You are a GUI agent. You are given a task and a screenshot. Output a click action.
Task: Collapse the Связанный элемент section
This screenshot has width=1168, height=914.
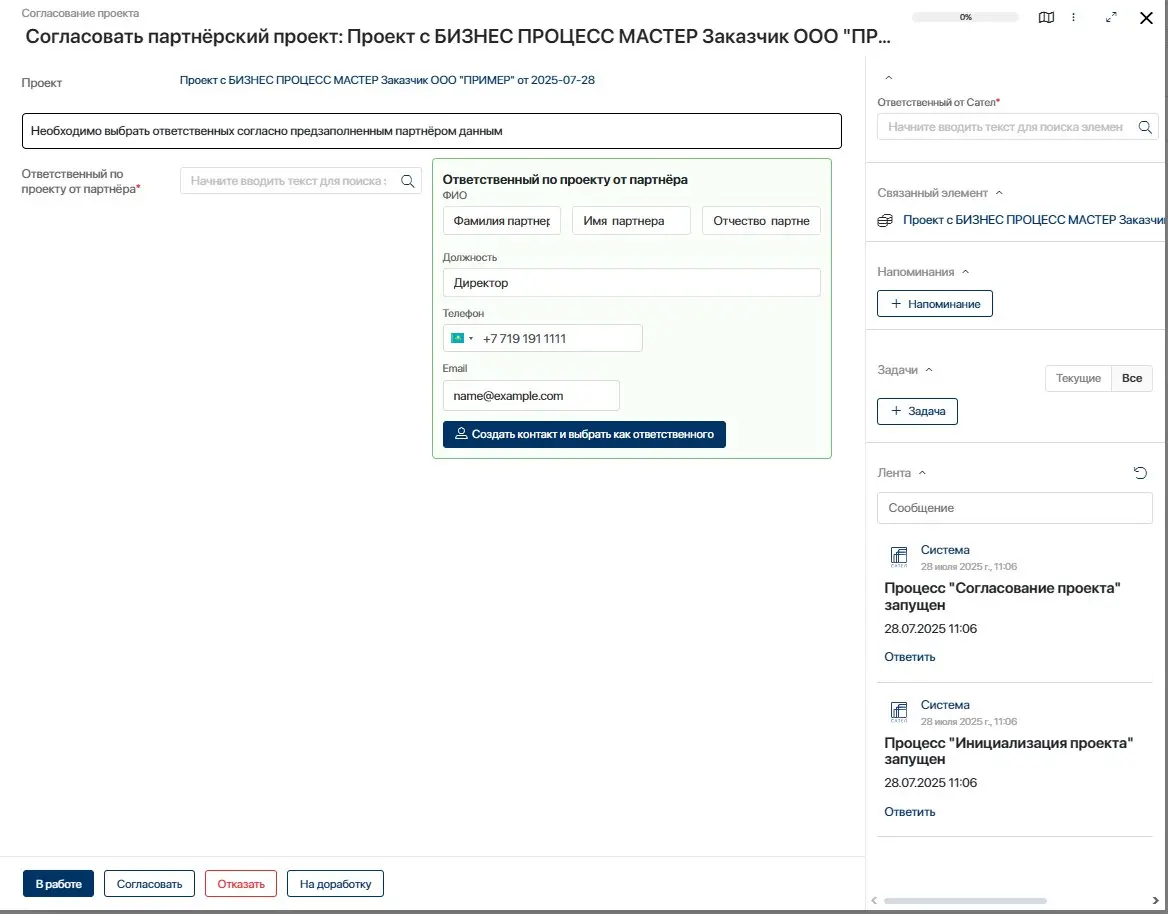[999, 193]
